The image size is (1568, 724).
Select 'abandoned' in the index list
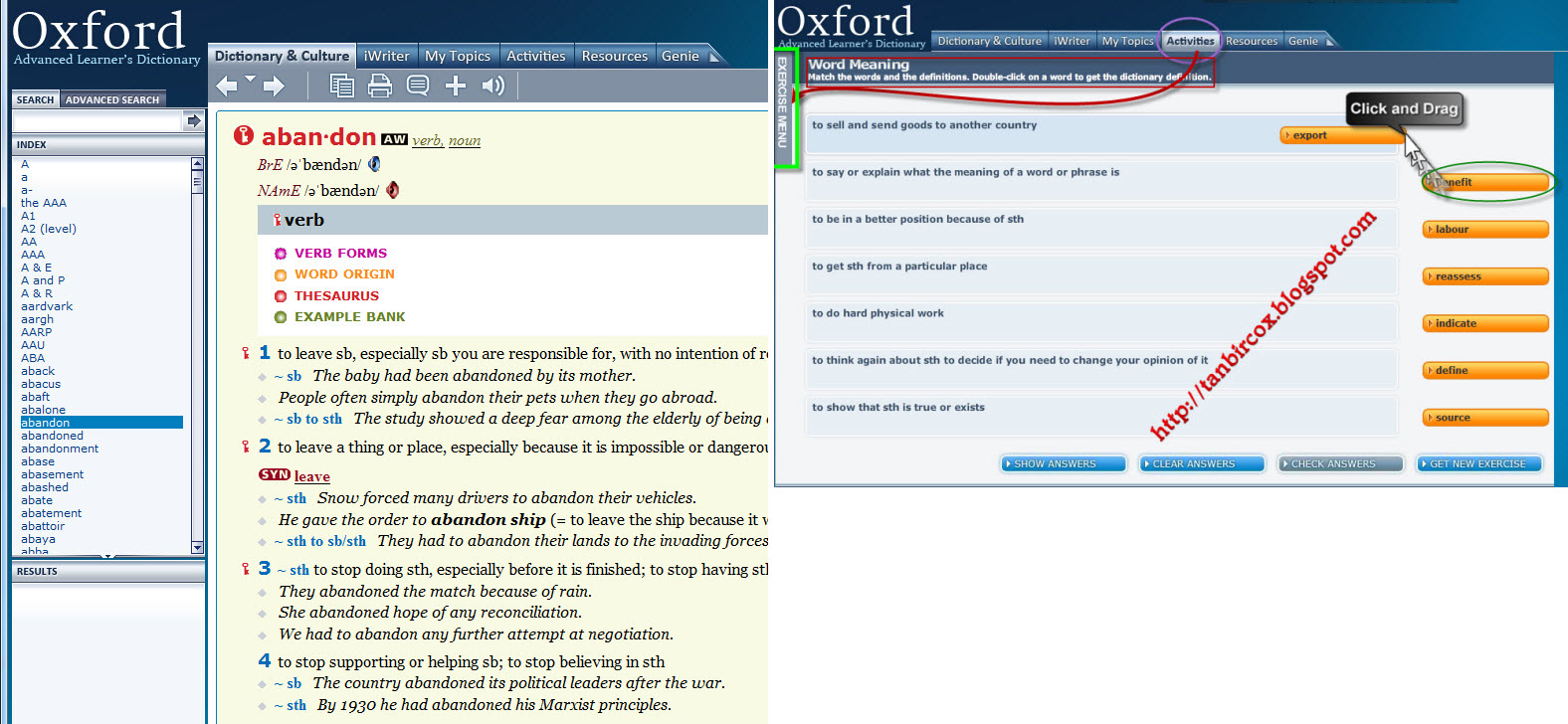click(x=52, y=436)
